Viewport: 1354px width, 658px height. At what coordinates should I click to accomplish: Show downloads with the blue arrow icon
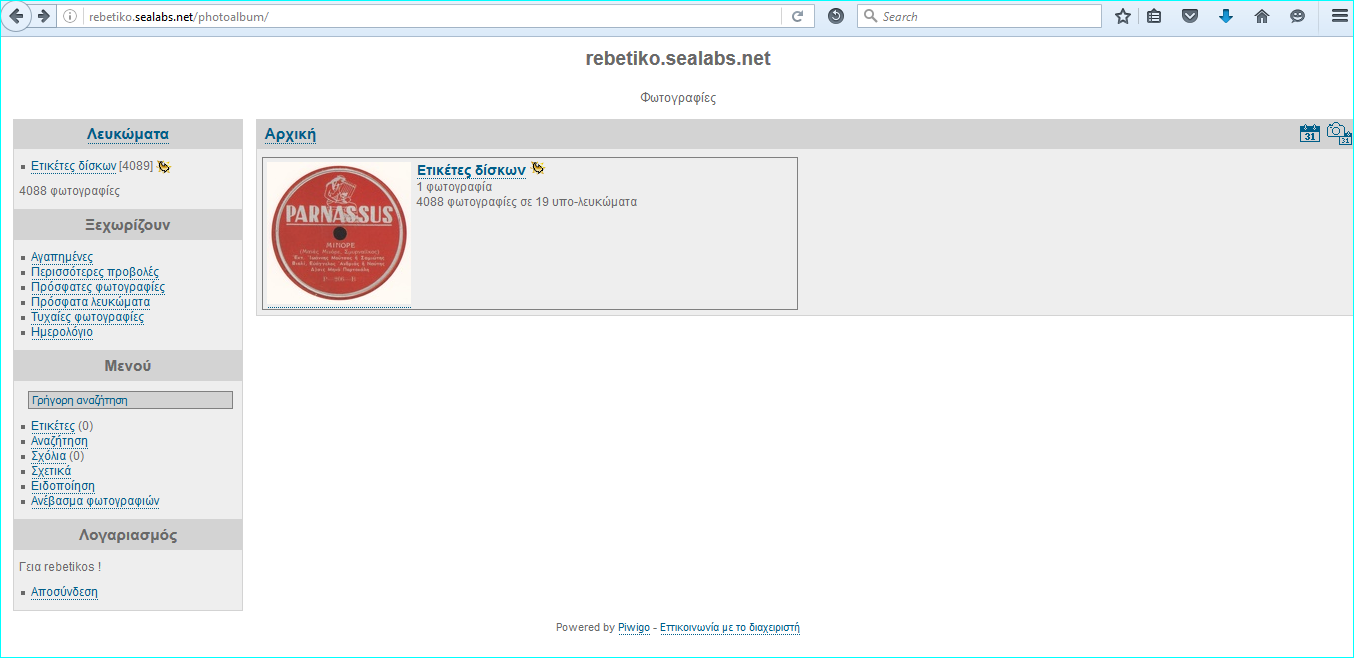pyautogui.click(x=1226, y=16)
